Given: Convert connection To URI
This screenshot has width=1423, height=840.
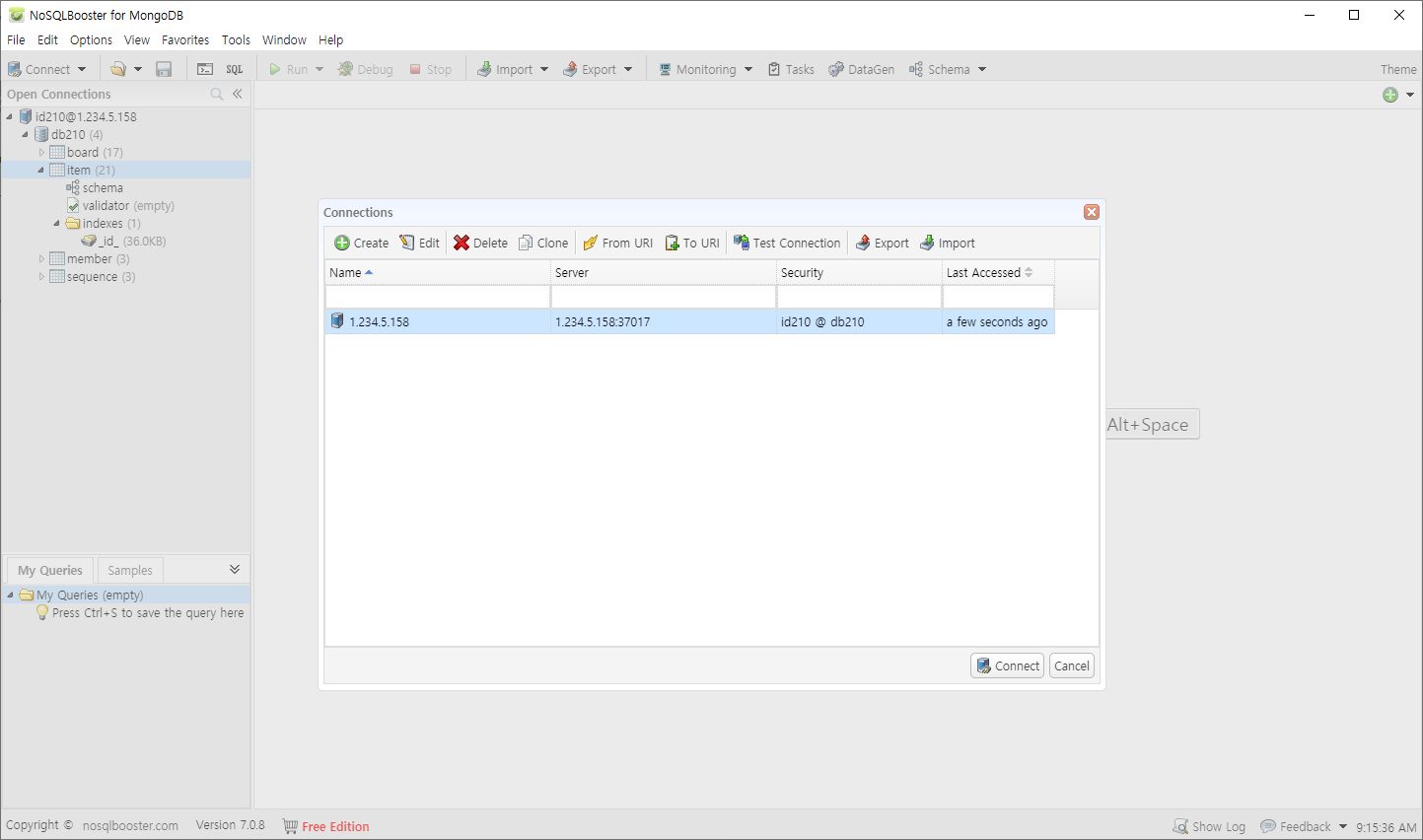Looking at the screenshot, I should click(692, 243).
